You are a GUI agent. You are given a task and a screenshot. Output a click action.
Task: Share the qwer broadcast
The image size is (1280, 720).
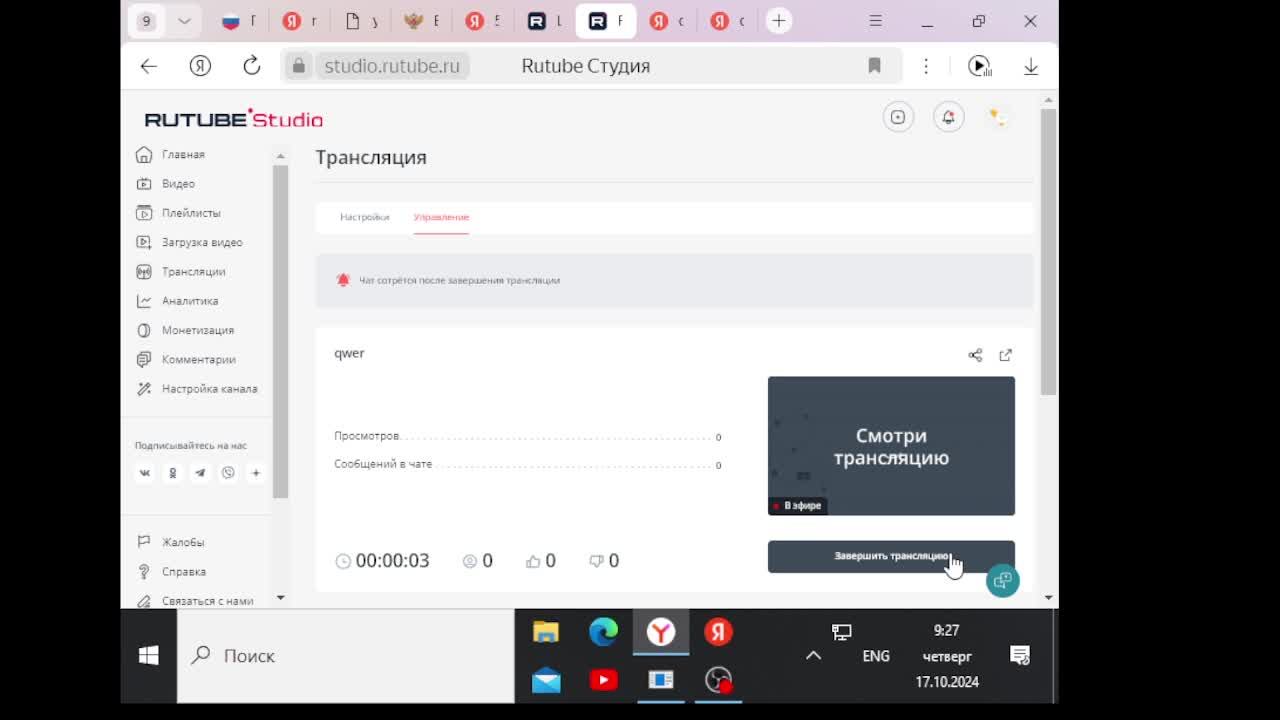tap(975, 355)
